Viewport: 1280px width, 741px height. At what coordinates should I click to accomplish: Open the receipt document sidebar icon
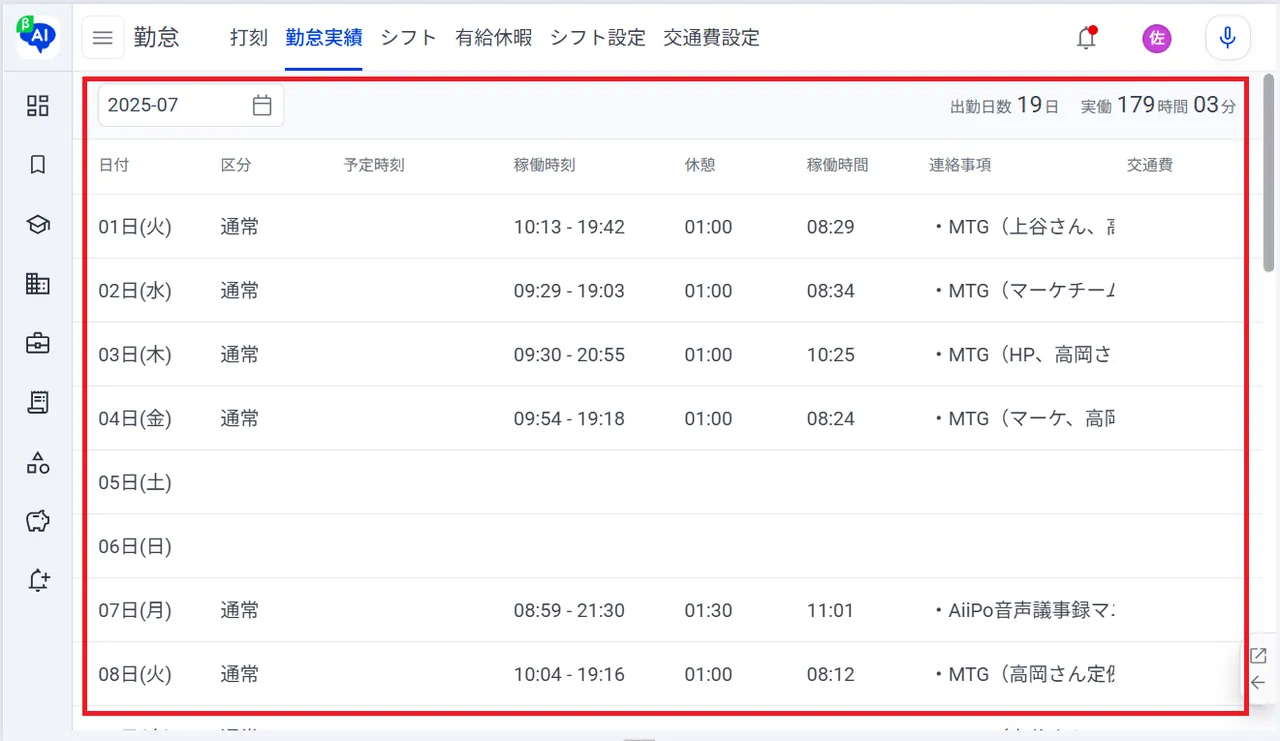(x=38, y=402)
